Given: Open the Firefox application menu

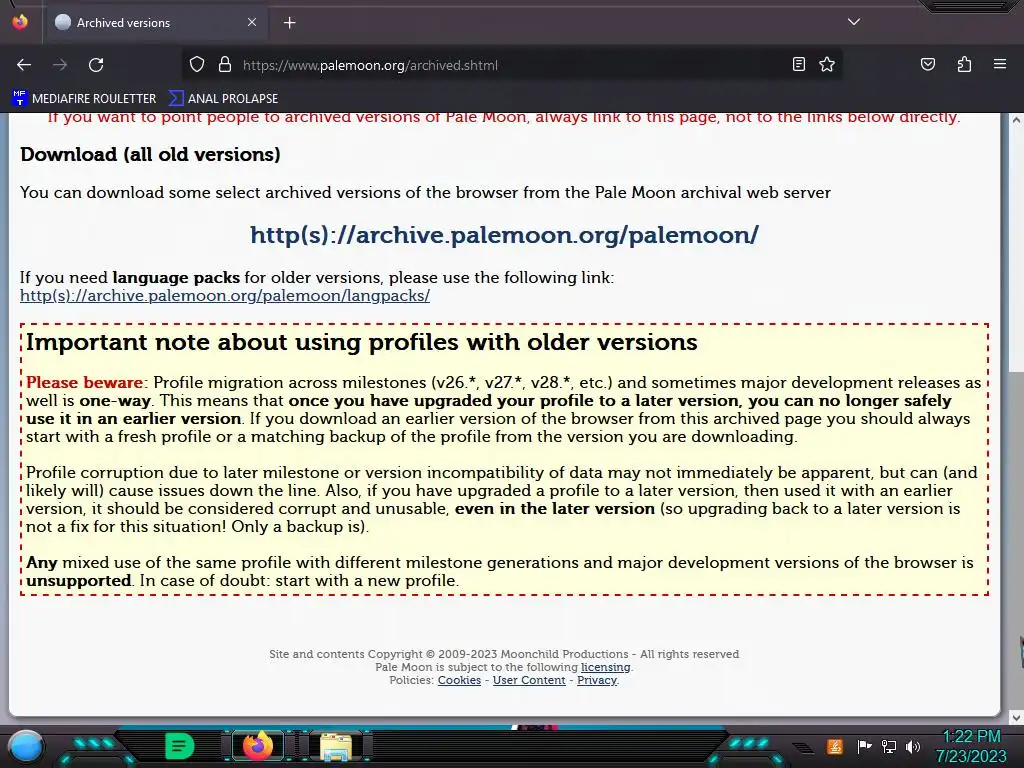Looking at the screenshot, I should 1000,64.
